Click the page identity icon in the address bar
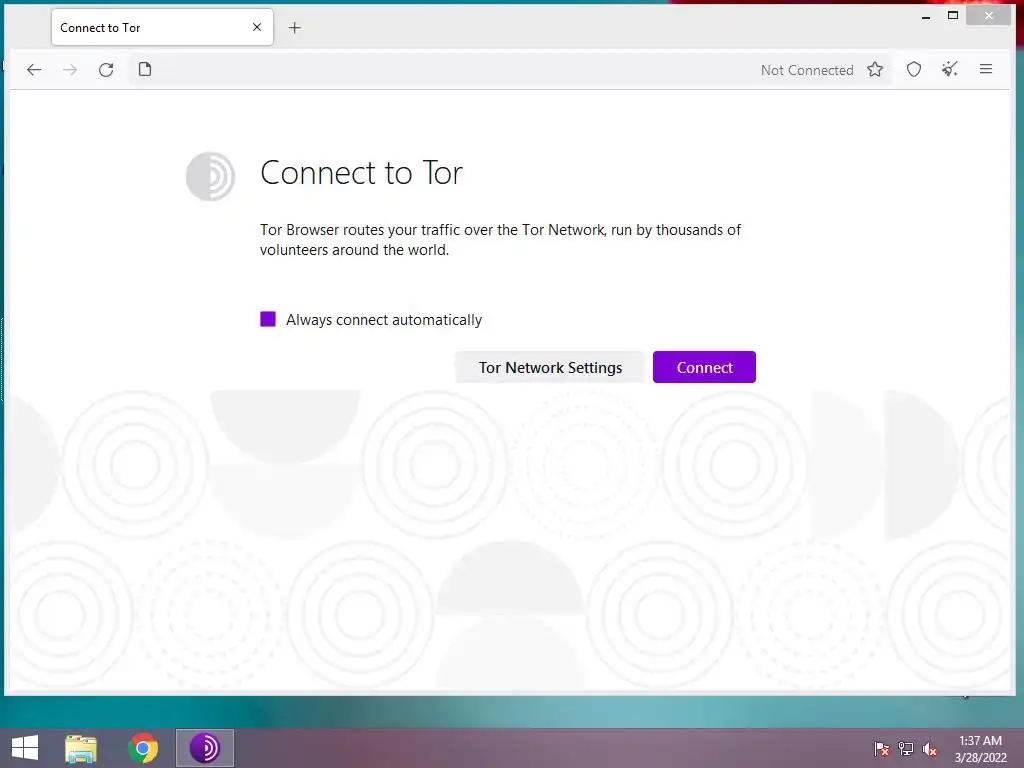 coord(145,69)
